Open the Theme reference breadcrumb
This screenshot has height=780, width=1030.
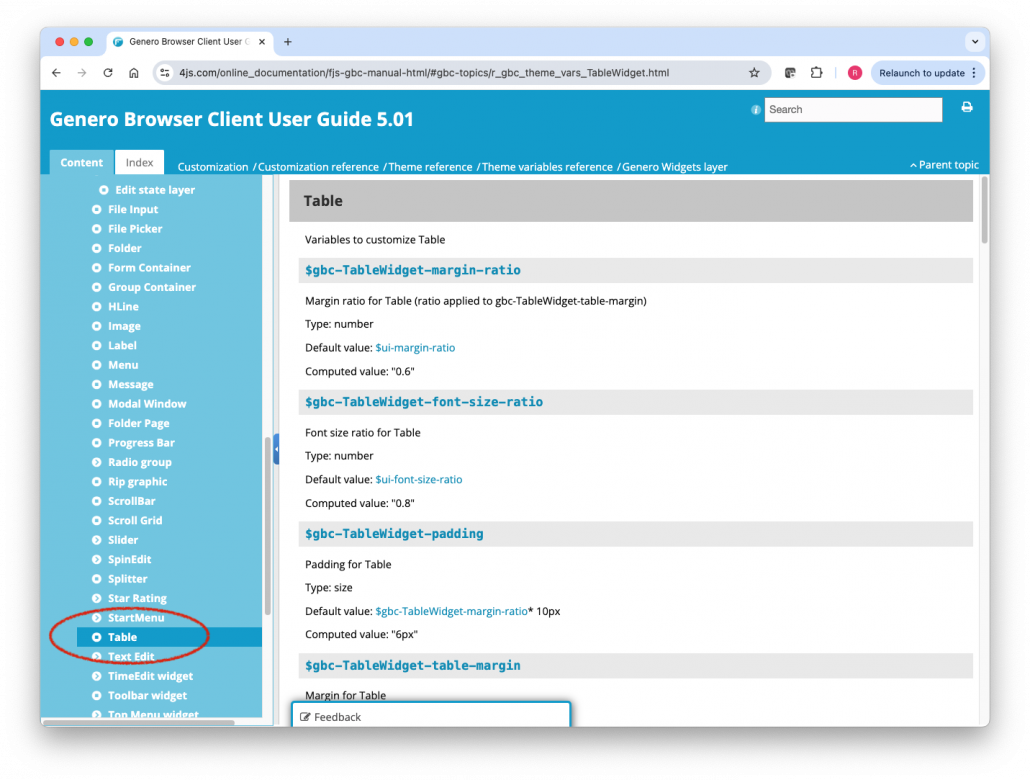(x=430, y=167)
